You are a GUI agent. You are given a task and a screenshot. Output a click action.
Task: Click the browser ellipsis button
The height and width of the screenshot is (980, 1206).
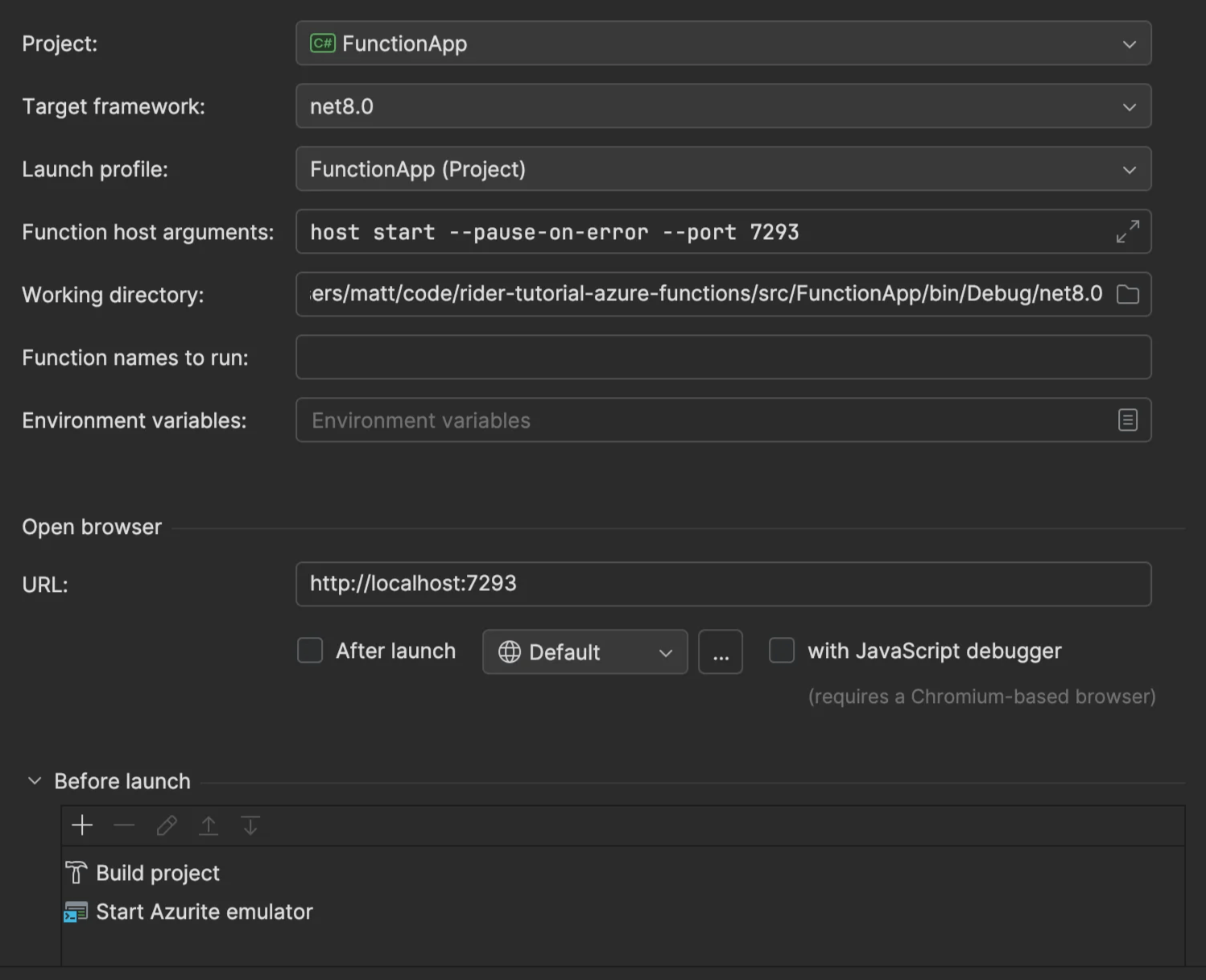[x=720, y=652]
